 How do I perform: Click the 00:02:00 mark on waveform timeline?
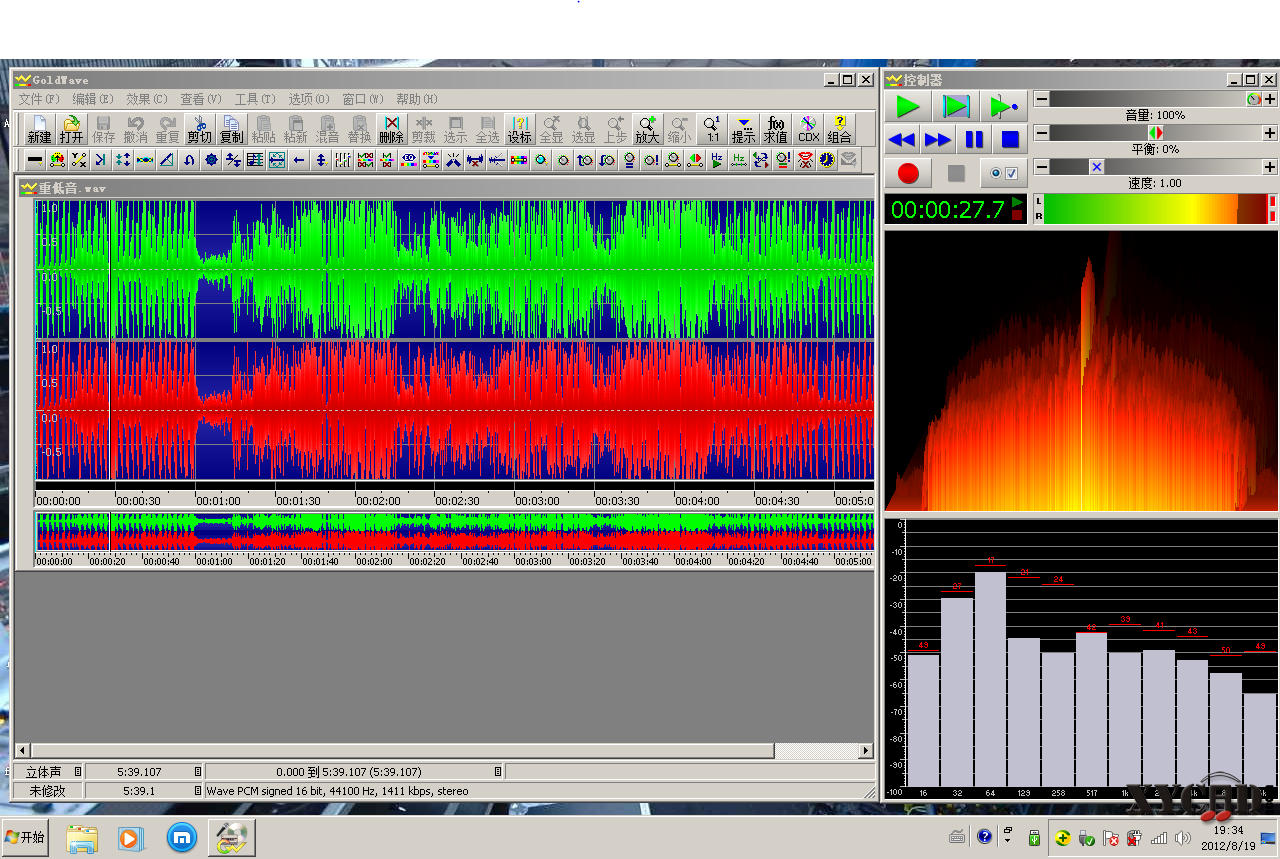[x=378, y=501]
